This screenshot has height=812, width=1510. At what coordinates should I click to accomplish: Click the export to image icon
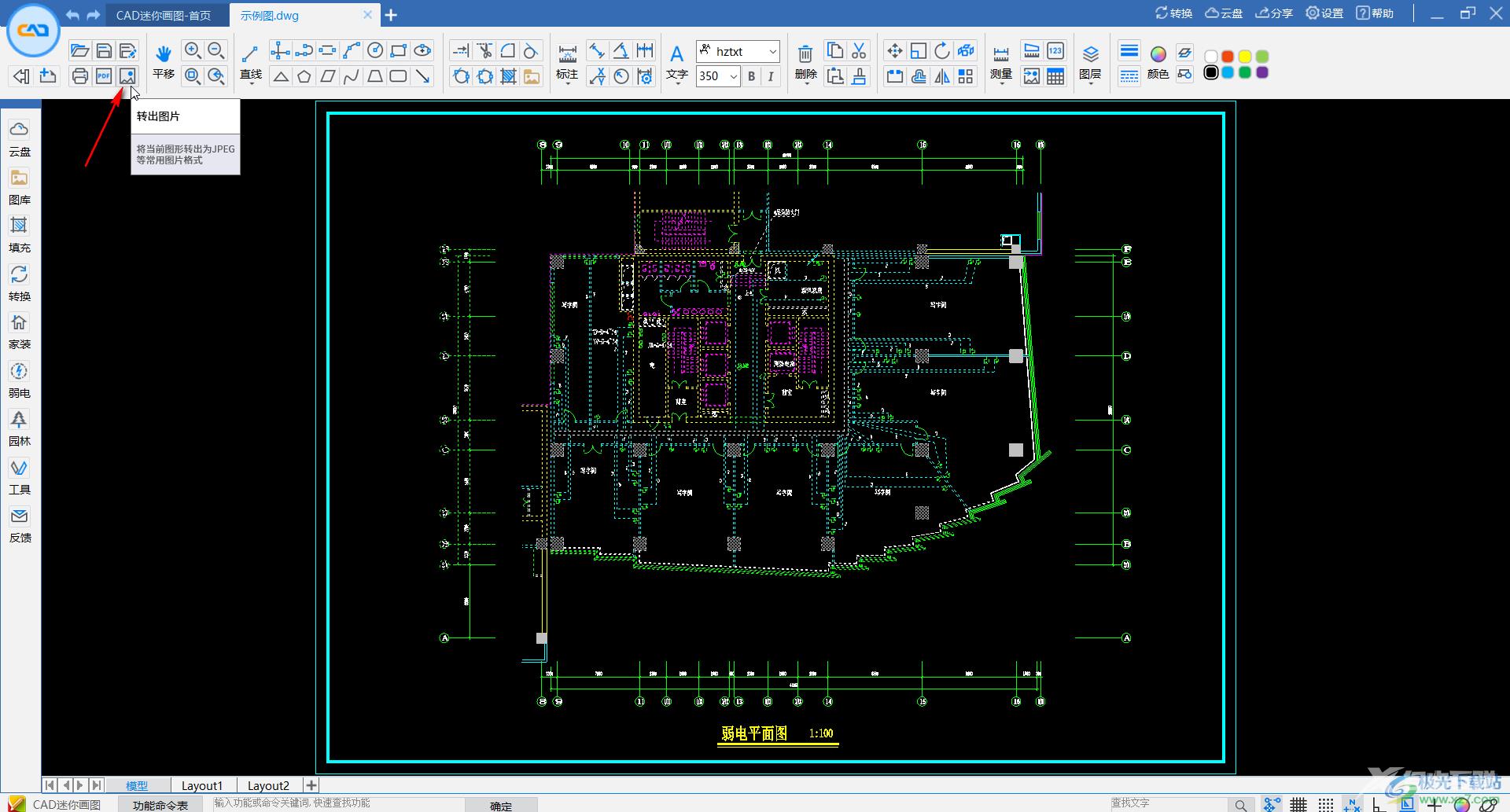point(127,75)
